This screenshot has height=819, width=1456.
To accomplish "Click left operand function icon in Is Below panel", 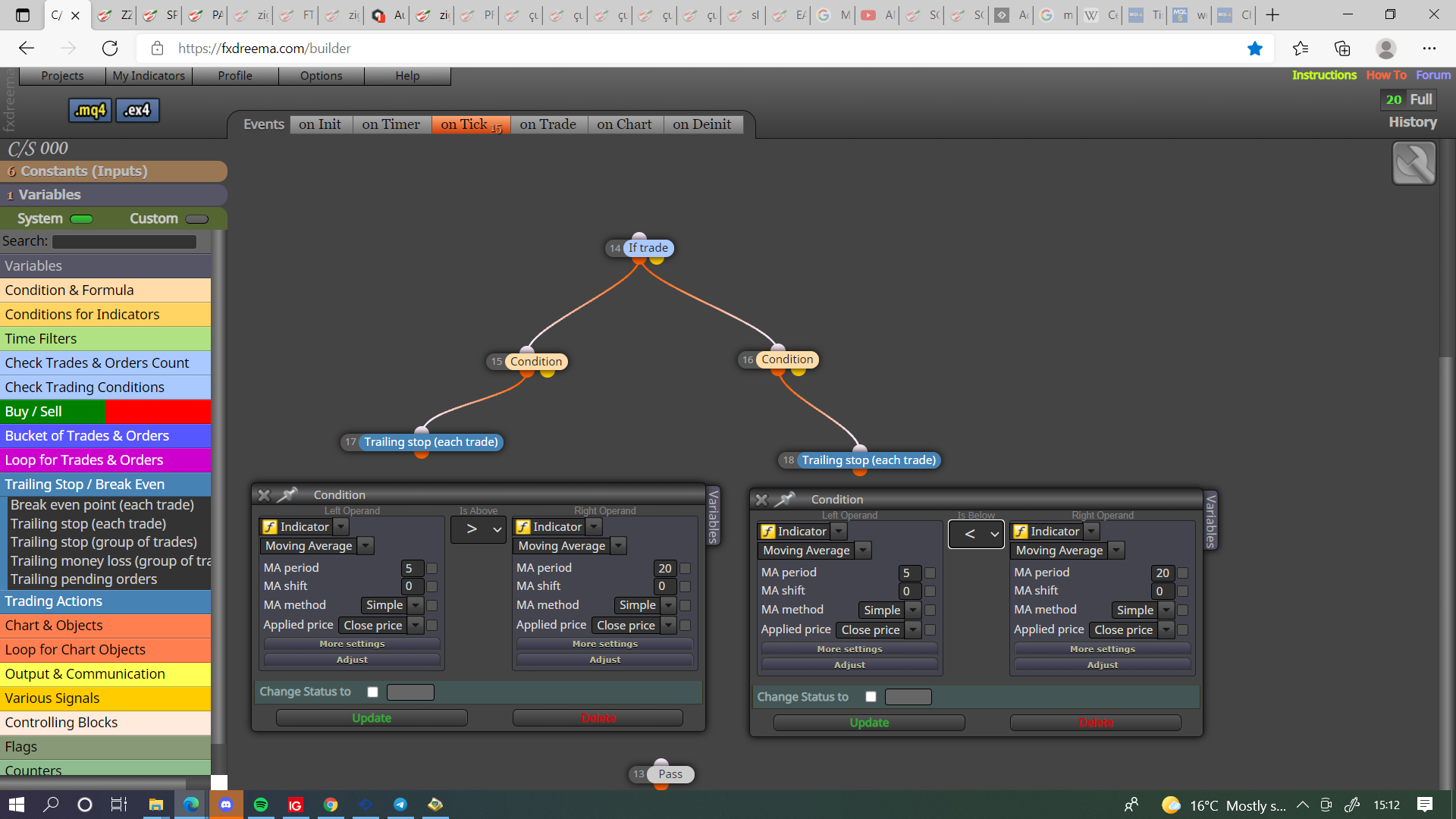I will (x=768, y=532).
